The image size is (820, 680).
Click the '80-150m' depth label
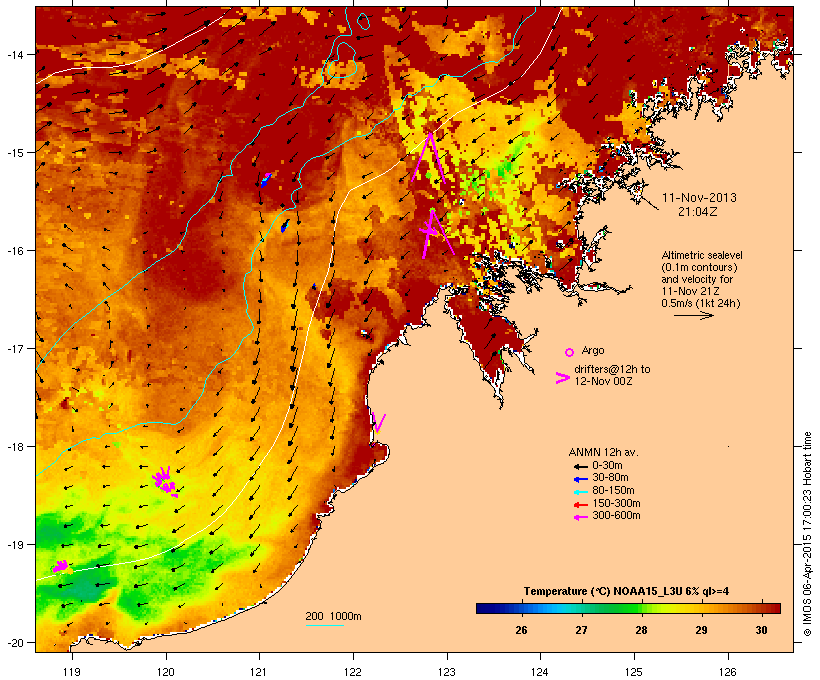point(613,491)
